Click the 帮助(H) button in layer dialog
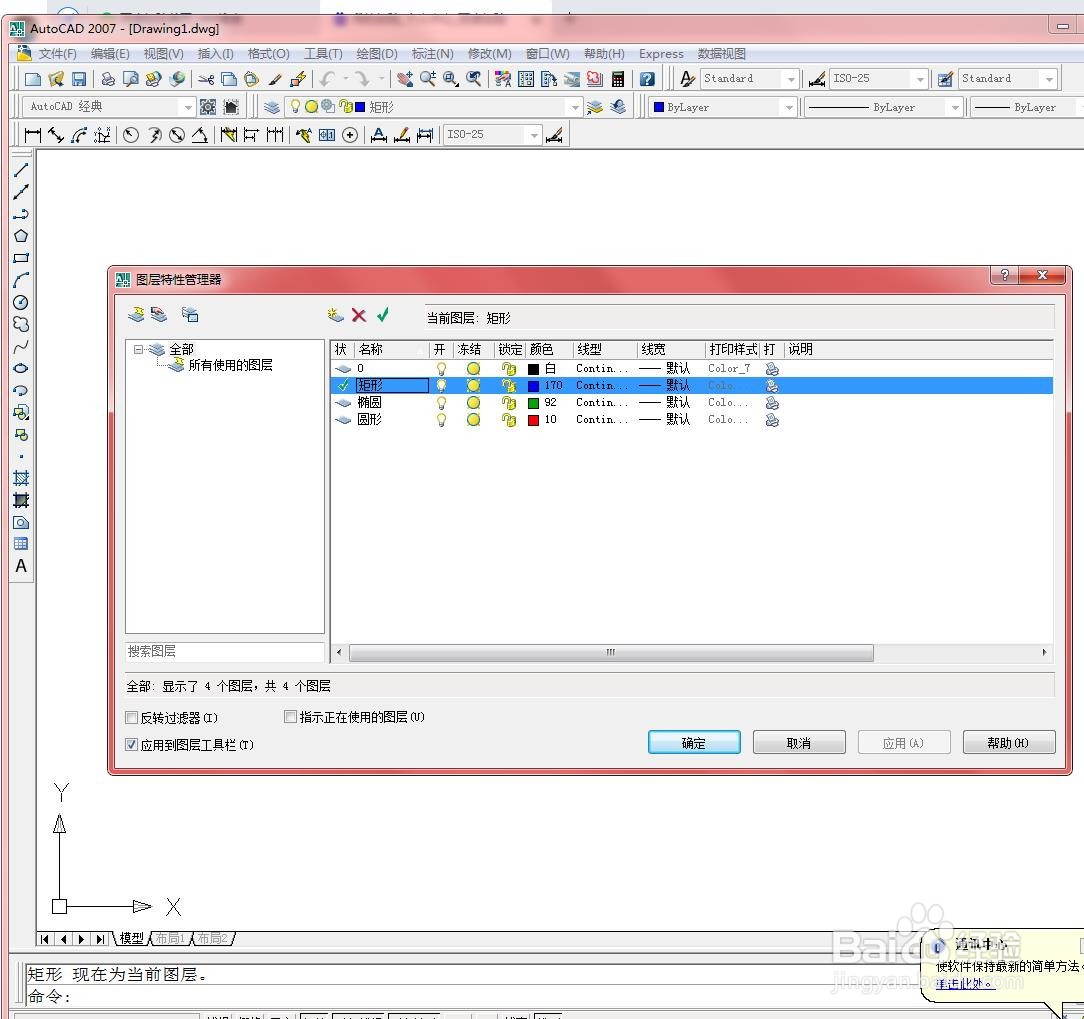Screen dimensions: 1084x1019 point(1009,742)
